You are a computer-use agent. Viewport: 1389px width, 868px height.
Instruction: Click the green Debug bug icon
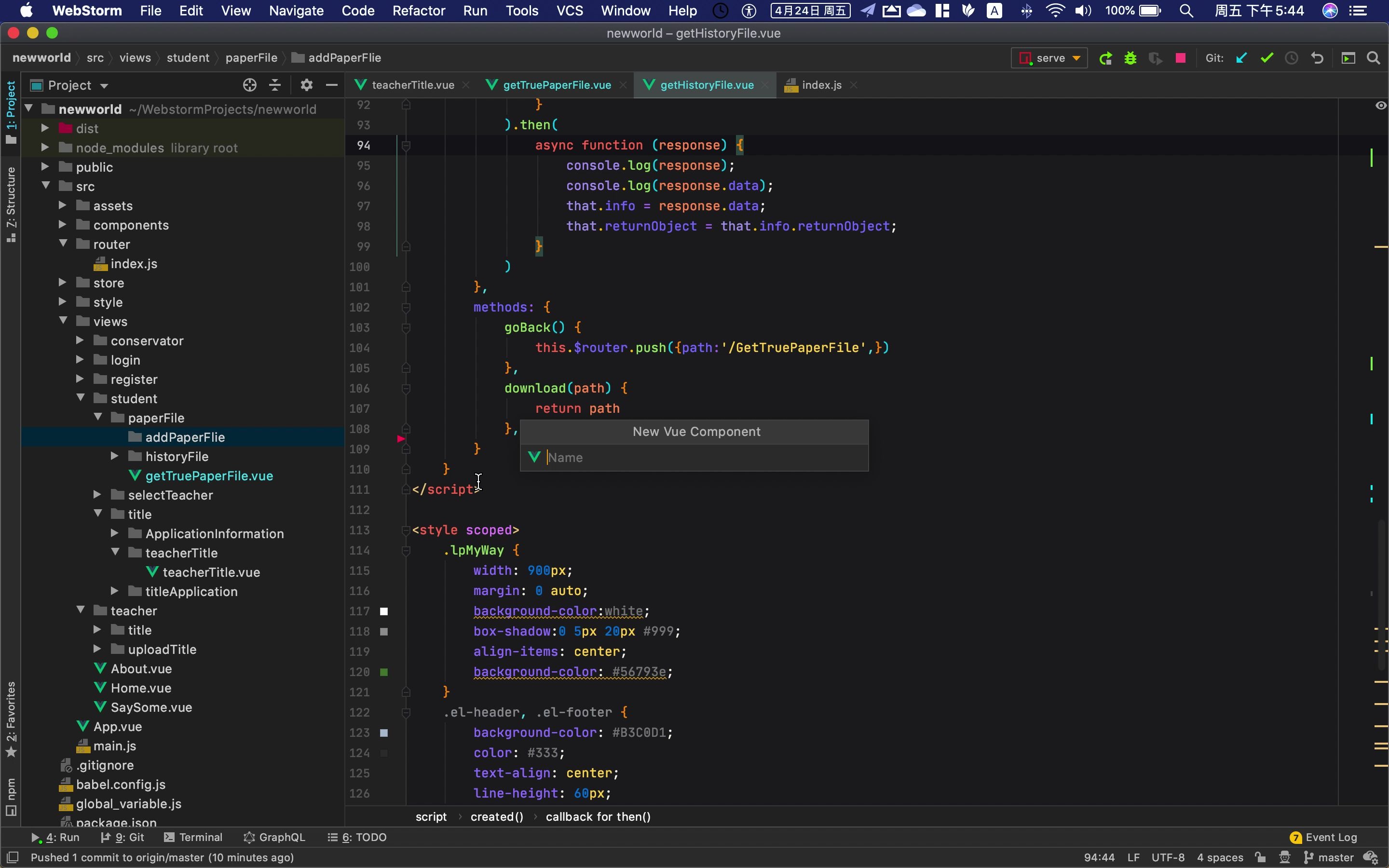pyautogui.click(x=1130, y=58)
